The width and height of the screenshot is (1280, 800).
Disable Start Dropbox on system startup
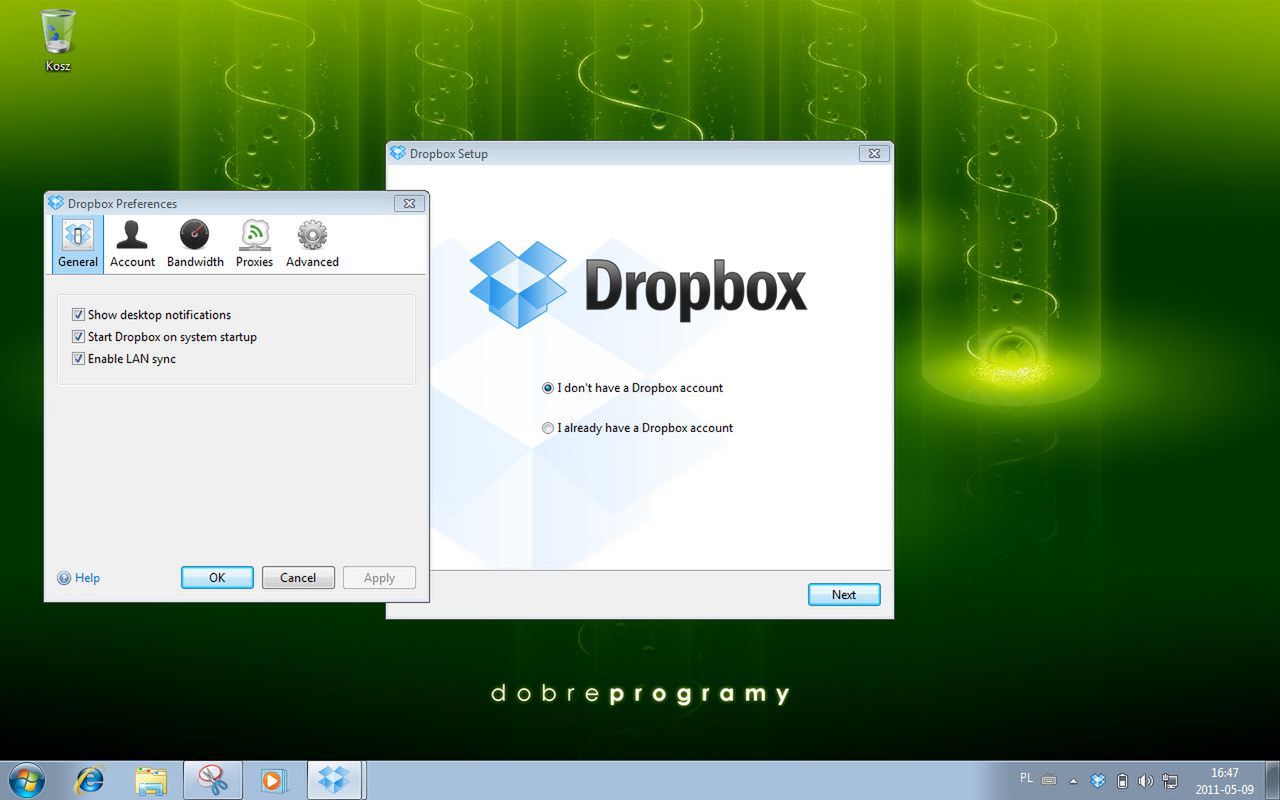[x=78, y=336]
